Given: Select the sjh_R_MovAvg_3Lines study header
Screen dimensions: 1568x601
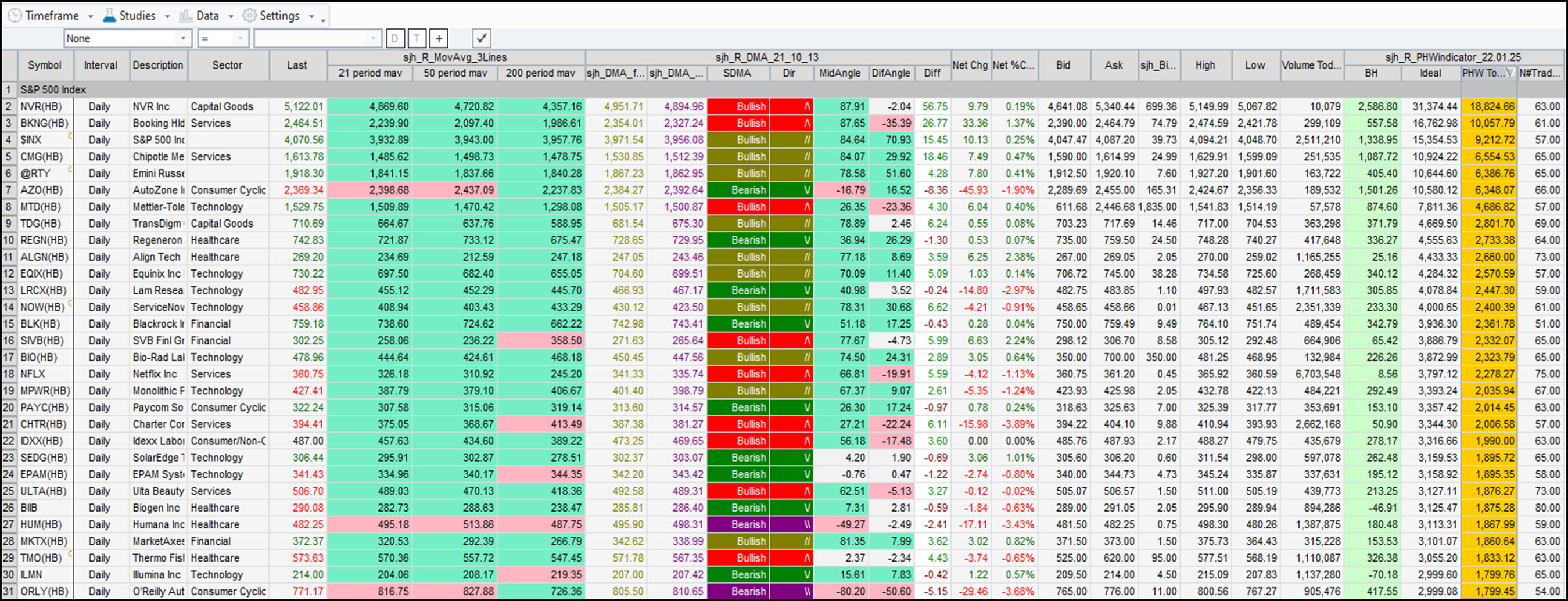Looking at the screenshot, I should coord(455,57).
